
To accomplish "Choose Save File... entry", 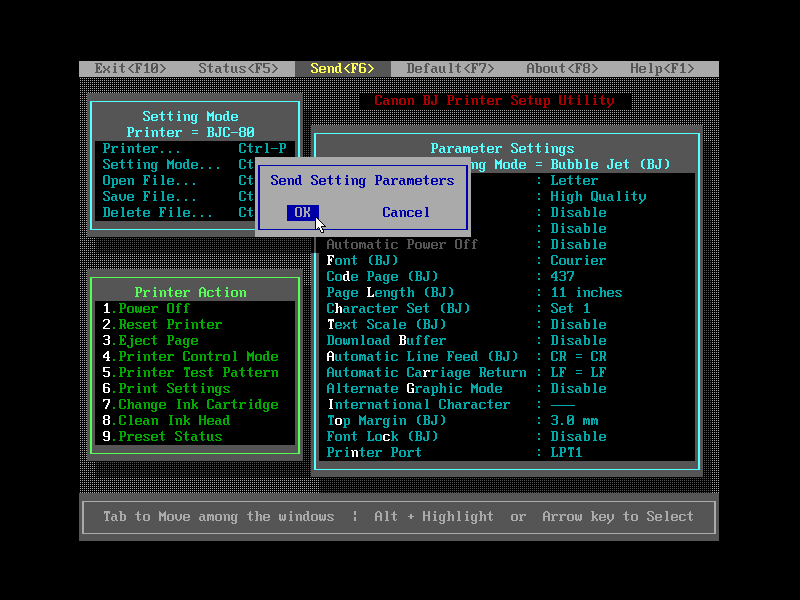I will [x=175, y=196].
